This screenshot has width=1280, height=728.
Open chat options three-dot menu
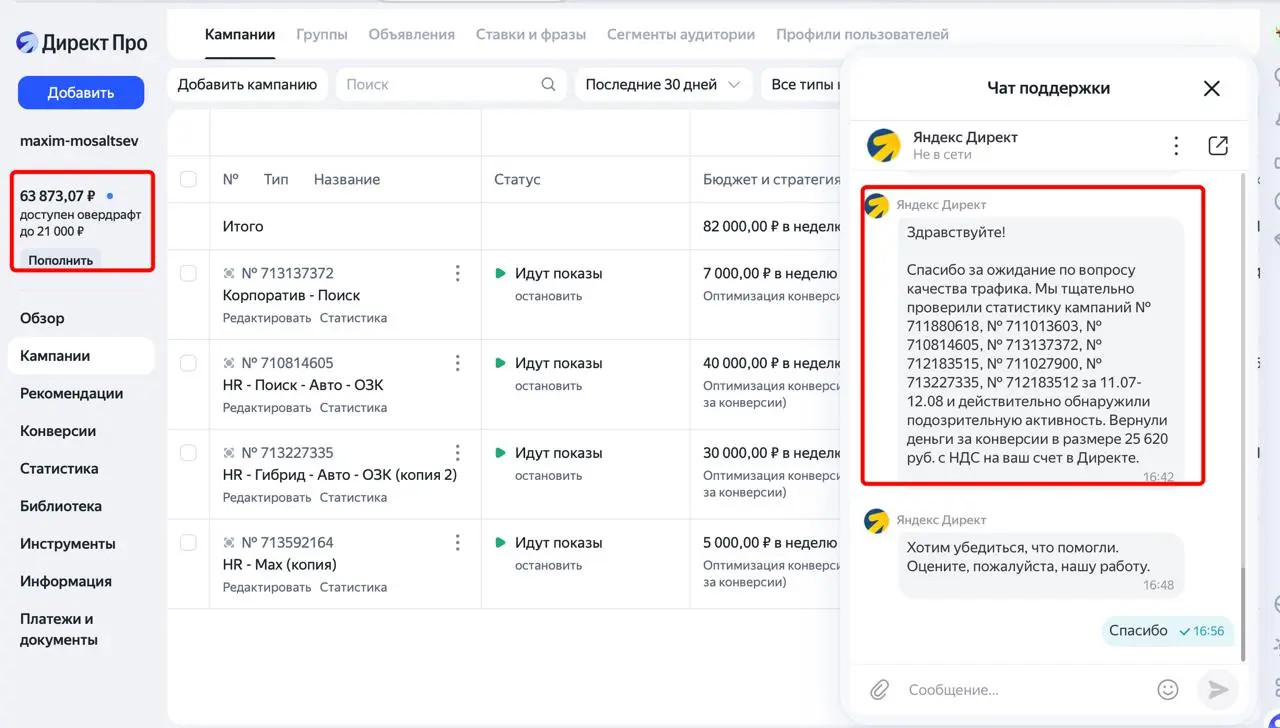(1177, 146)
